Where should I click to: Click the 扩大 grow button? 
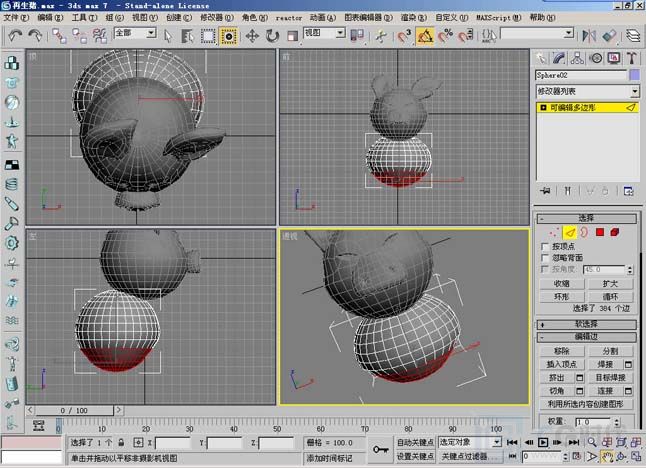(610, 283)
